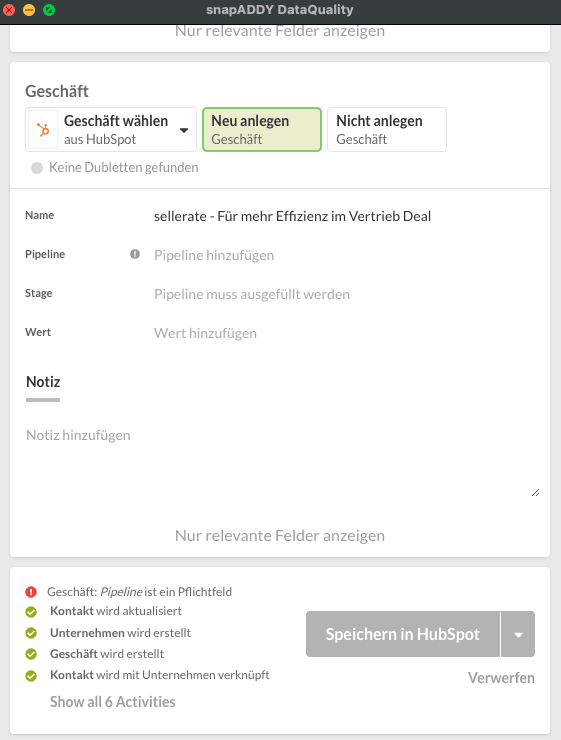The height and width of the screenshot is (740, 561).
Task: Click the note textarea resize handle
Action: 536,493
